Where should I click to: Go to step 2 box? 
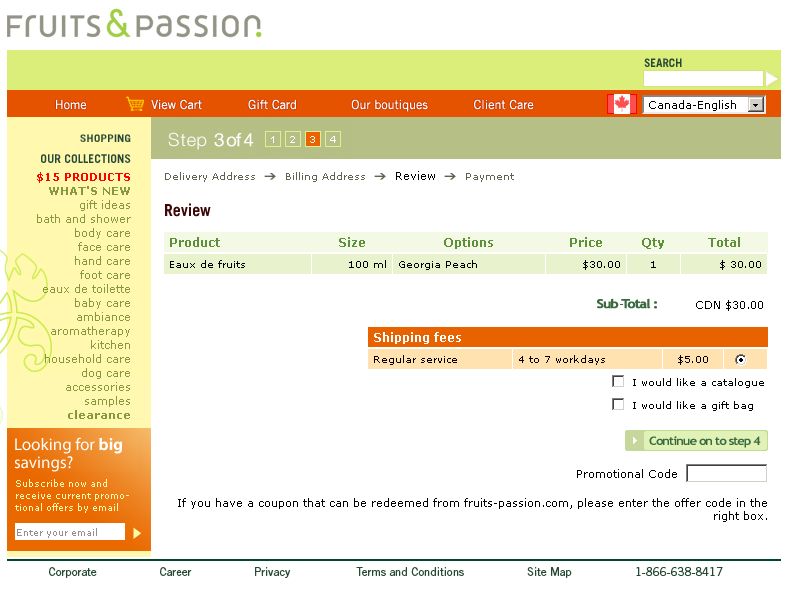click(x=292, y=139)
